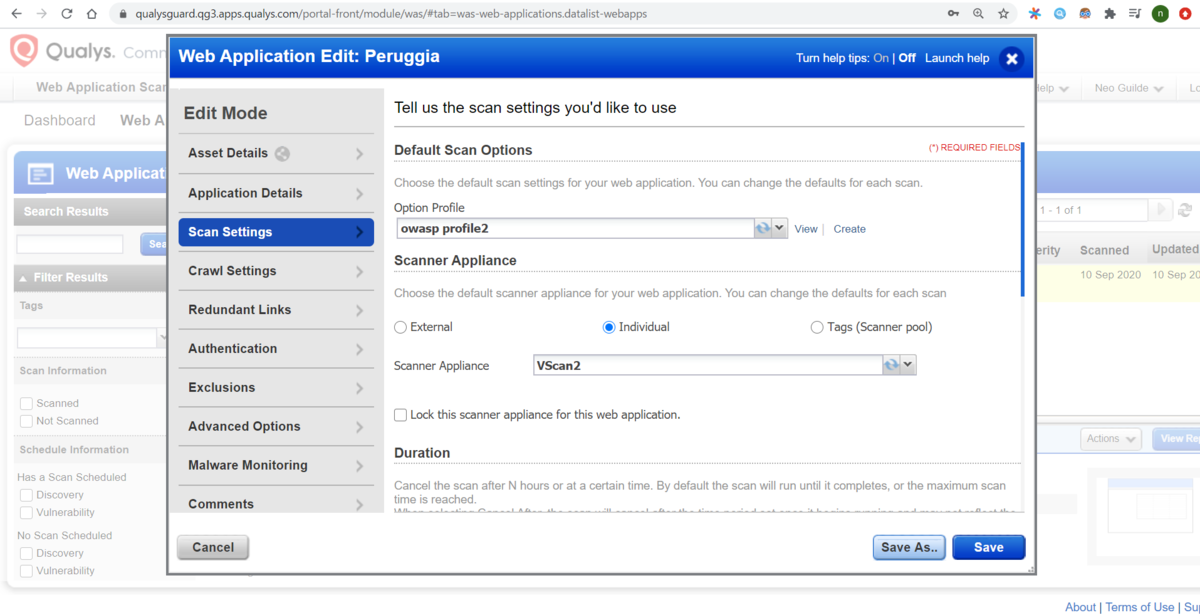1200x615 pixels.
Task: Refresh the Scanner Appliance list
Action: (891, 365)
